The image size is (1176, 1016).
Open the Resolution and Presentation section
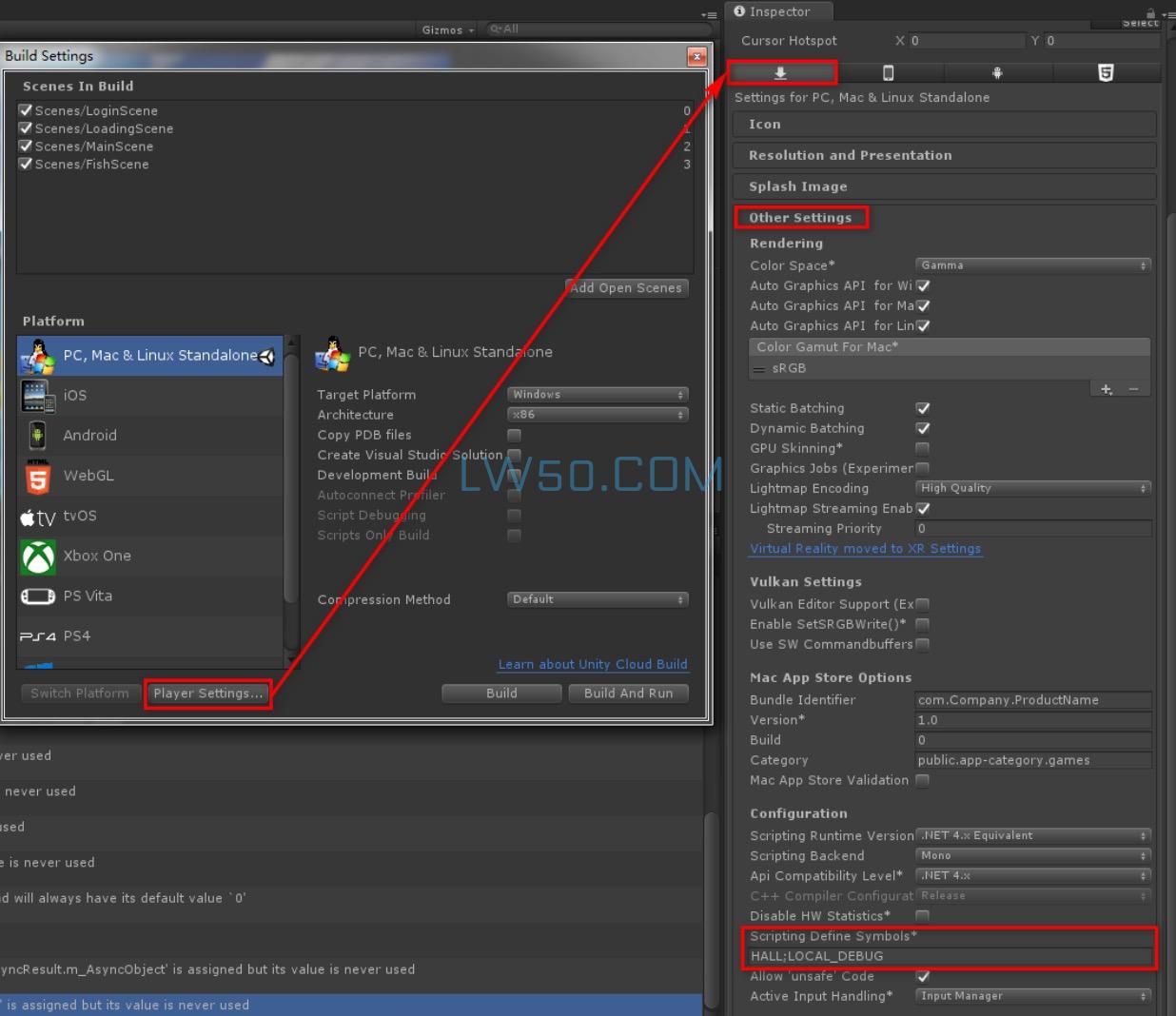[850, 155]
